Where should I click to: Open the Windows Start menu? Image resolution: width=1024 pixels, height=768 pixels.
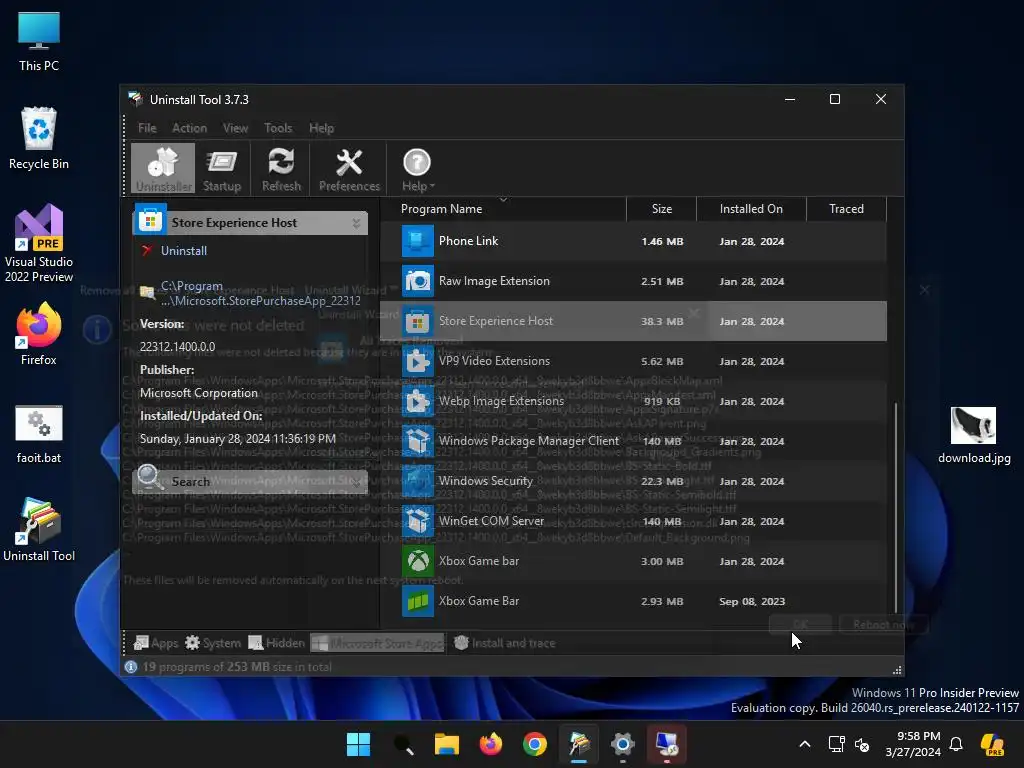pos(358,744)
